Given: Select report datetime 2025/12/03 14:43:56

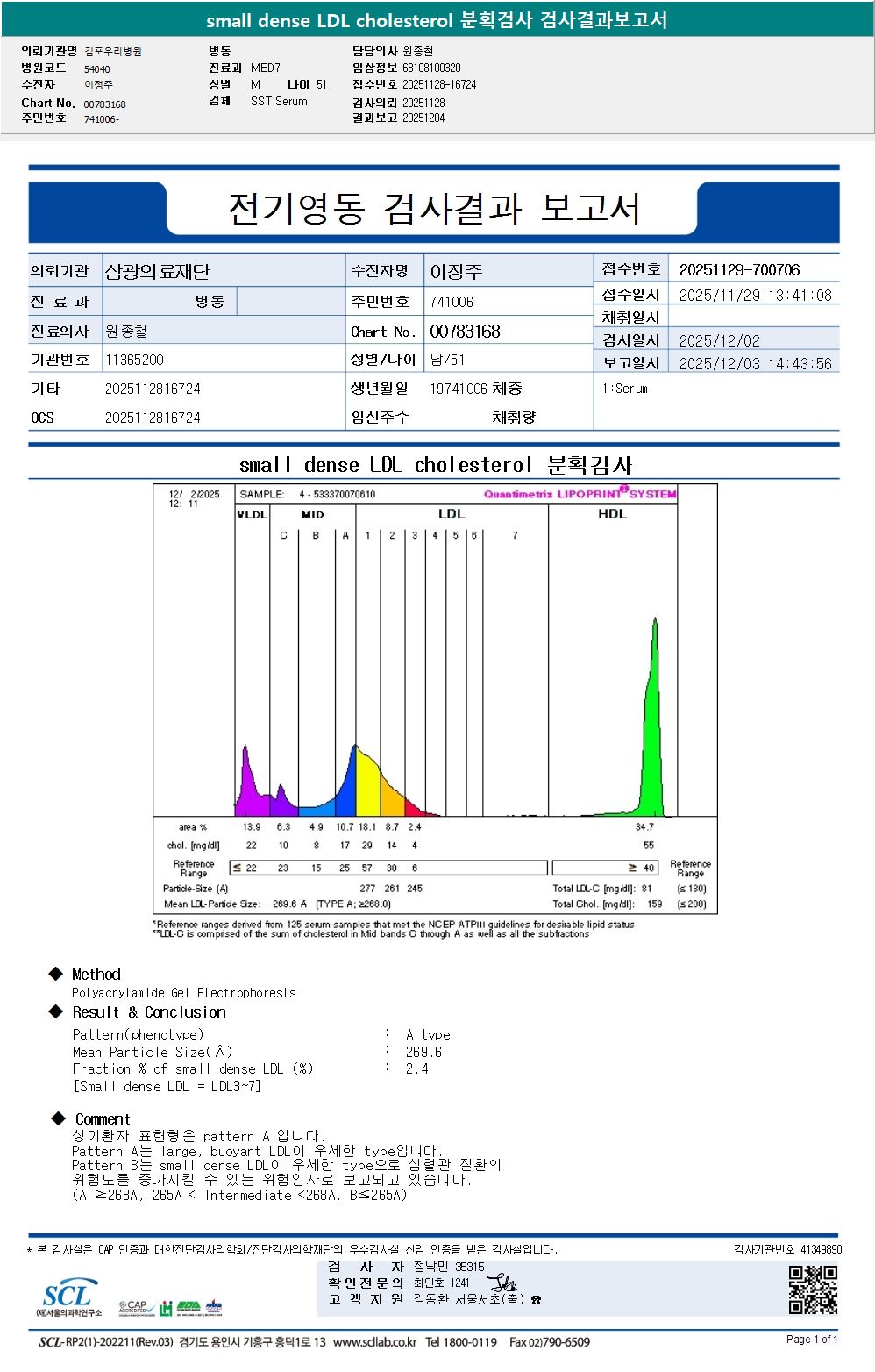Looking at the screenshot, I should [755, 363].
